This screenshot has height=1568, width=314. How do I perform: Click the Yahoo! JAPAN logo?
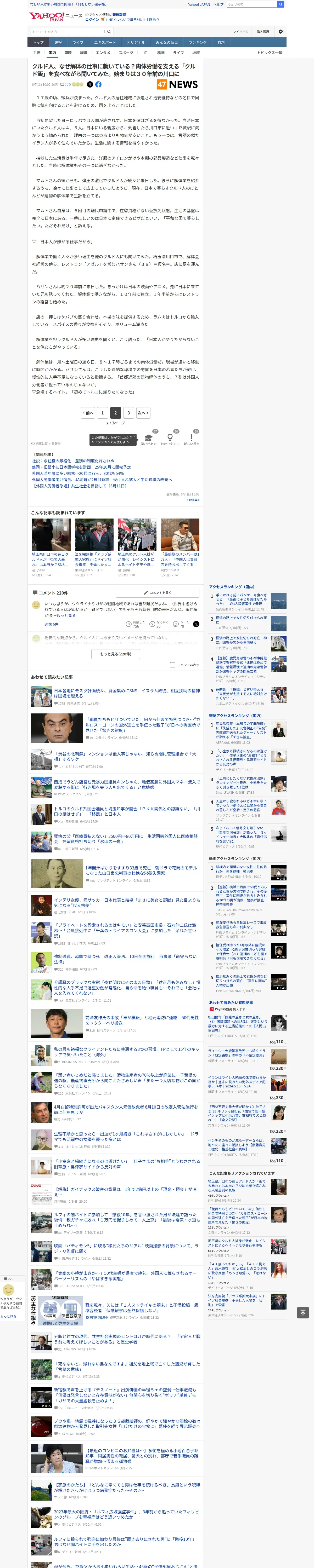[46, 16]
